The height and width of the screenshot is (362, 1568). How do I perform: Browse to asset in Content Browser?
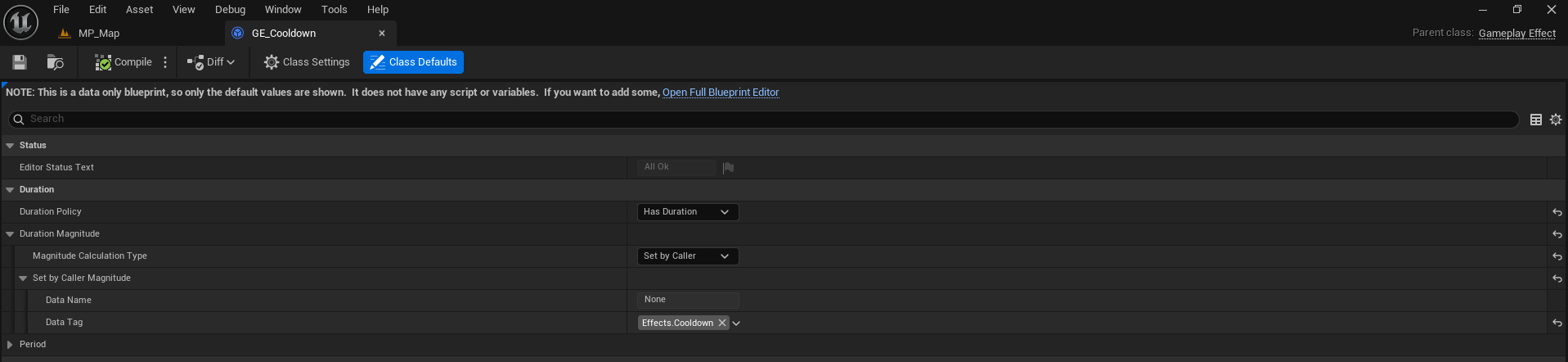coord(55,62)
